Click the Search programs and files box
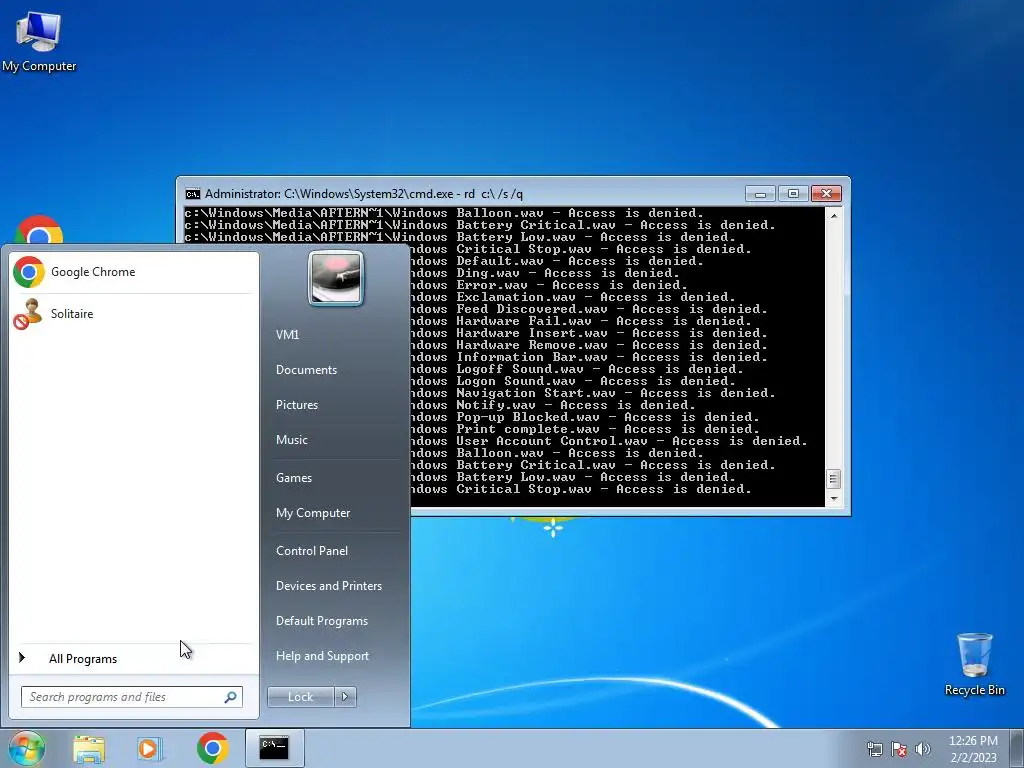This screenshot has height=768, width=1024. click(x=131, y=697)
